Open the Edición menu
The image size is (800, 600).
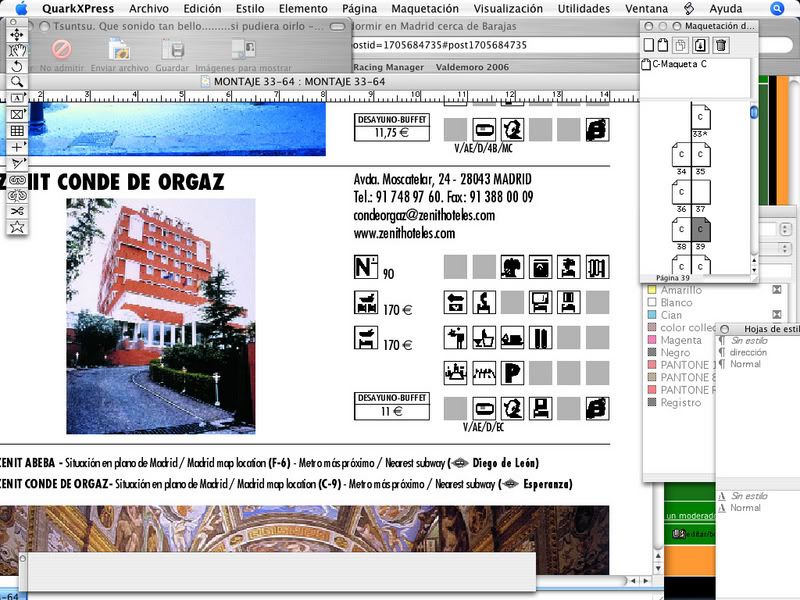click(x=203, y=9)
